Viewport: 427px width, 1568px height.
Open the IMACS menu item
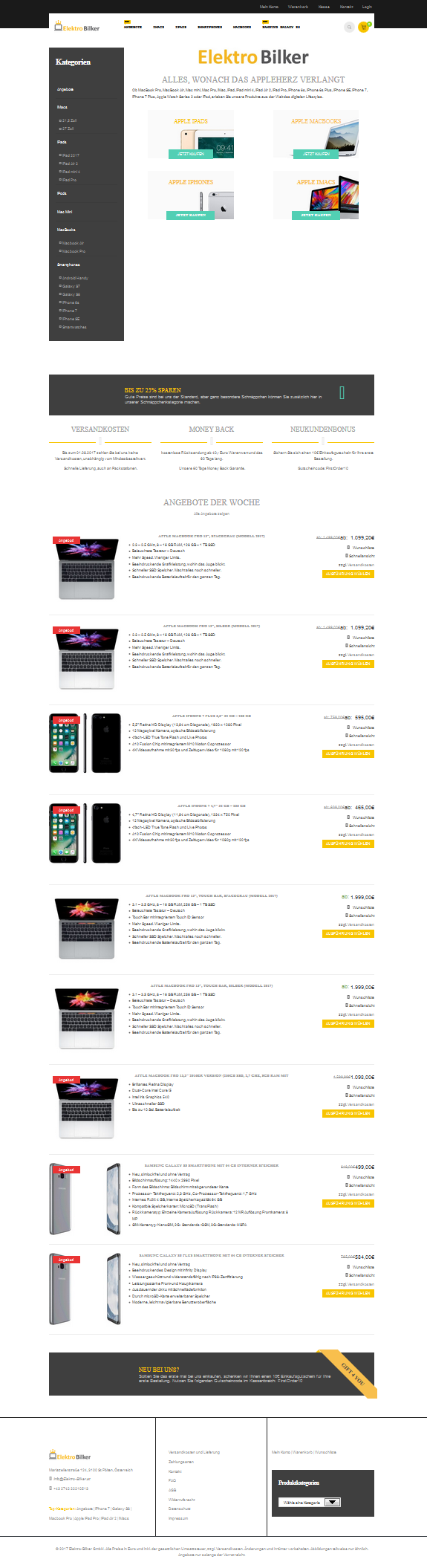[159, 27]
